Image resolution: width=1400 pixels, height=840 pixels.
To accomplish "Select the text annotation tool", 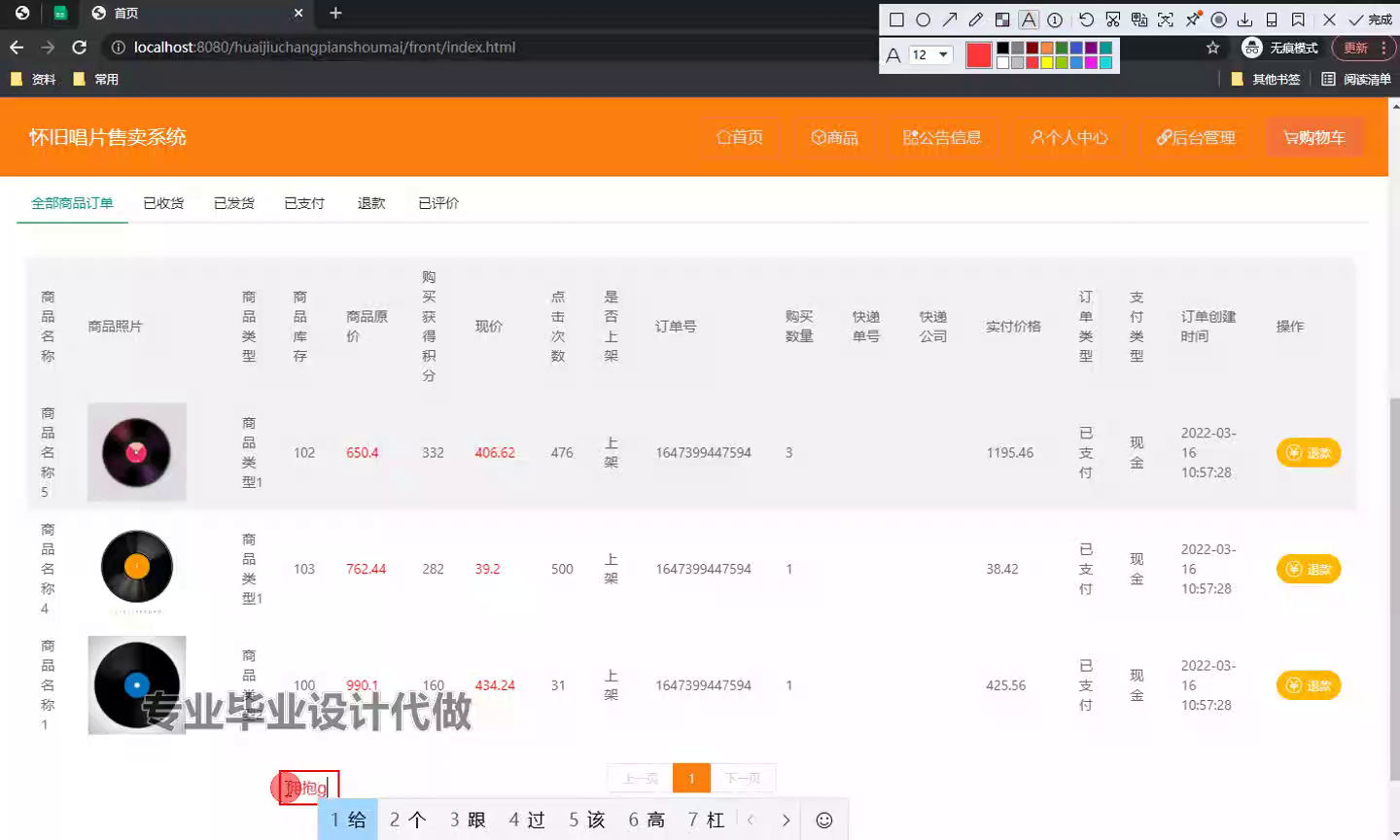I will point(1029,19).
